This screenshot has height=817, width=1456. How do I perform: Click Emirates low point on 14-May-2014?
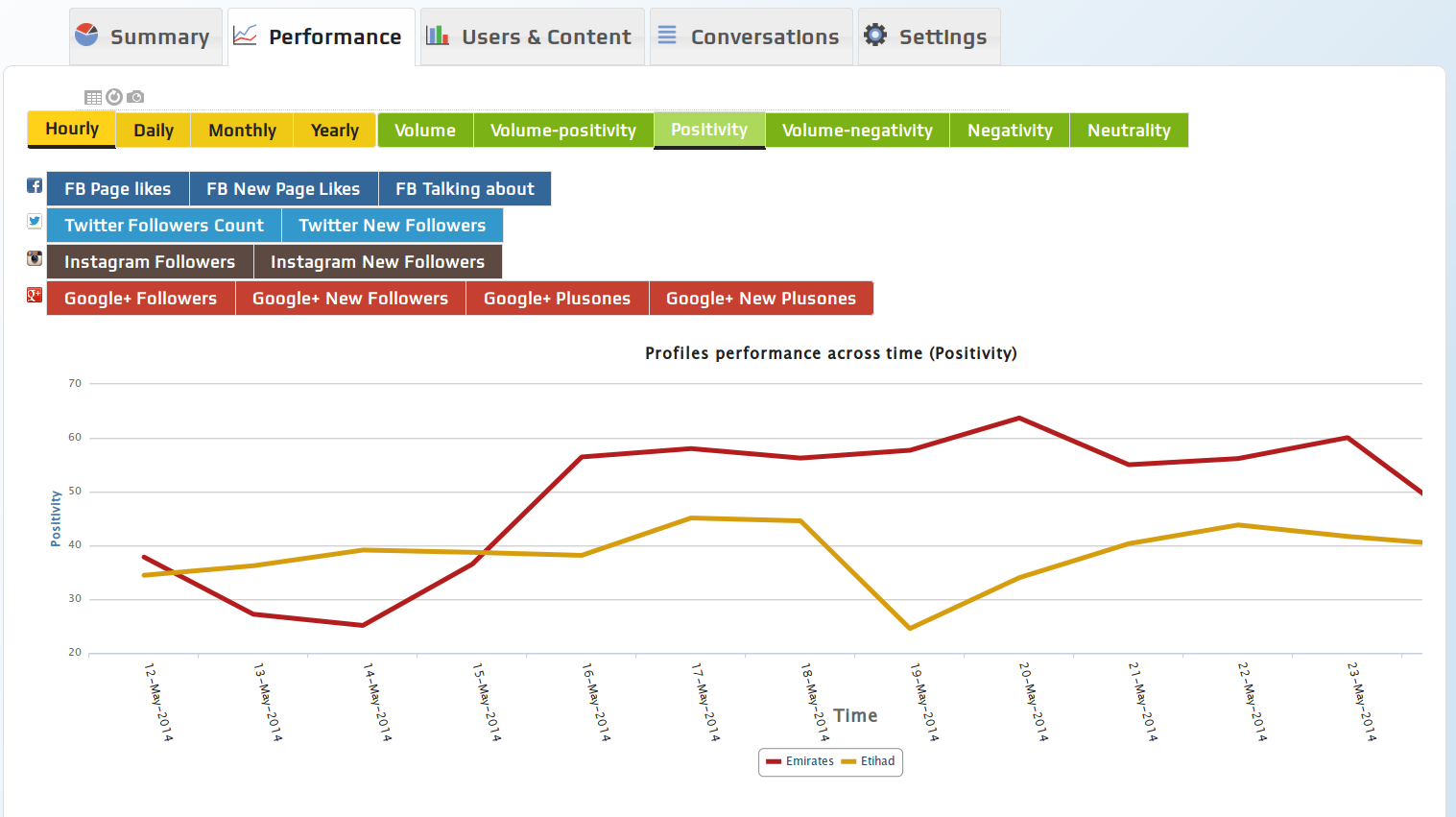pos(363,625)
